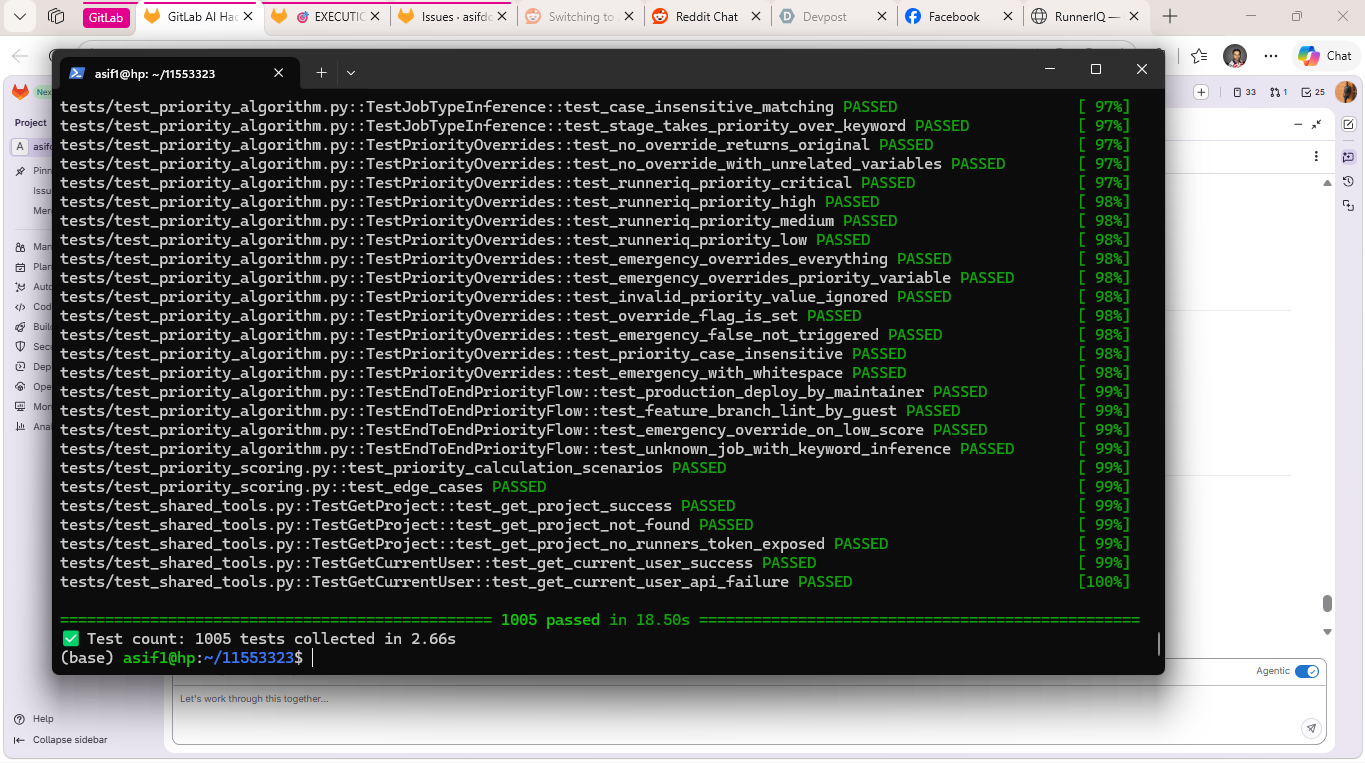This screenshot has height=763, width=1365.
Task: Select the active Duo chat icon in side rail
Action: coord(1348,157)
